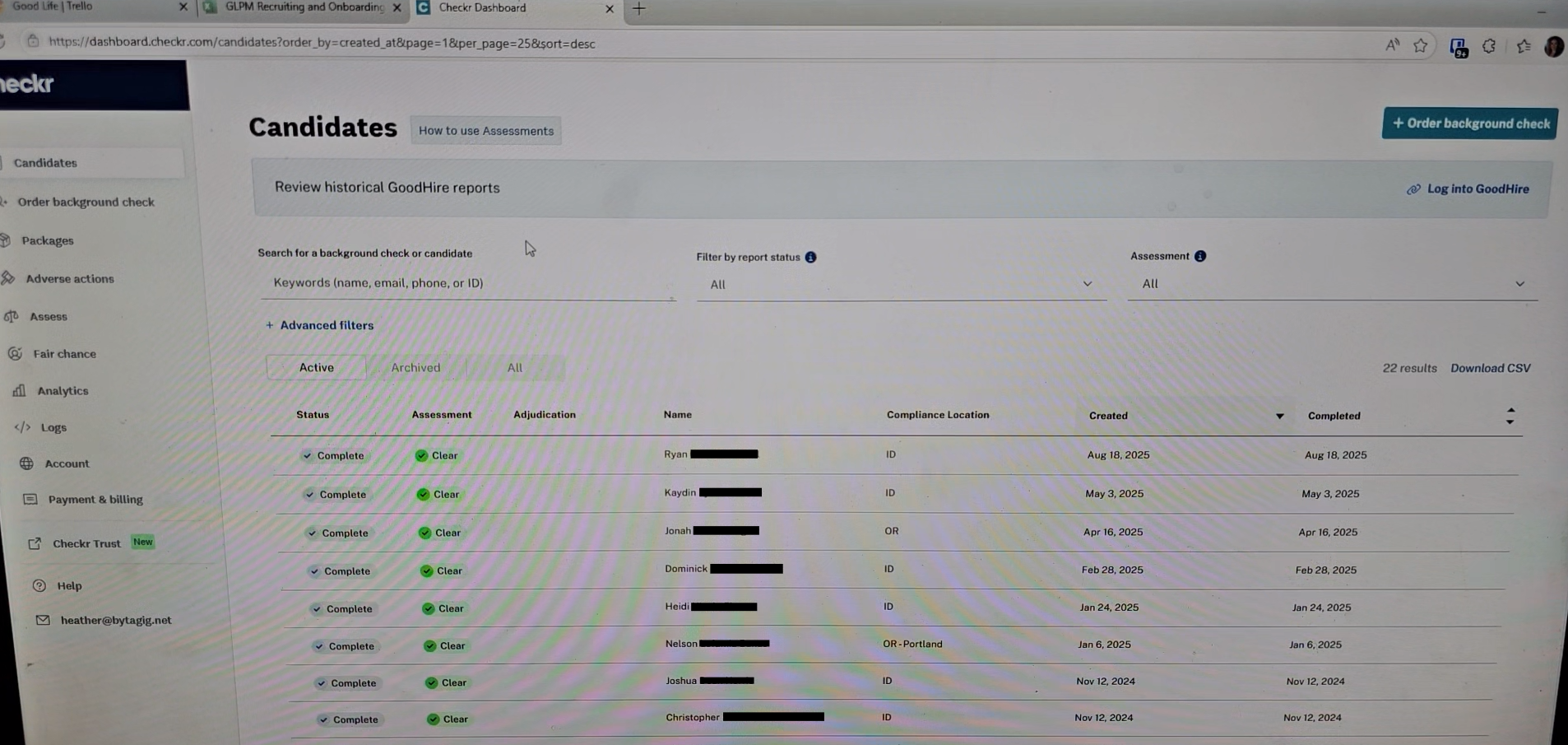Open Analytics in the sidebar

(x=63, y=391)
